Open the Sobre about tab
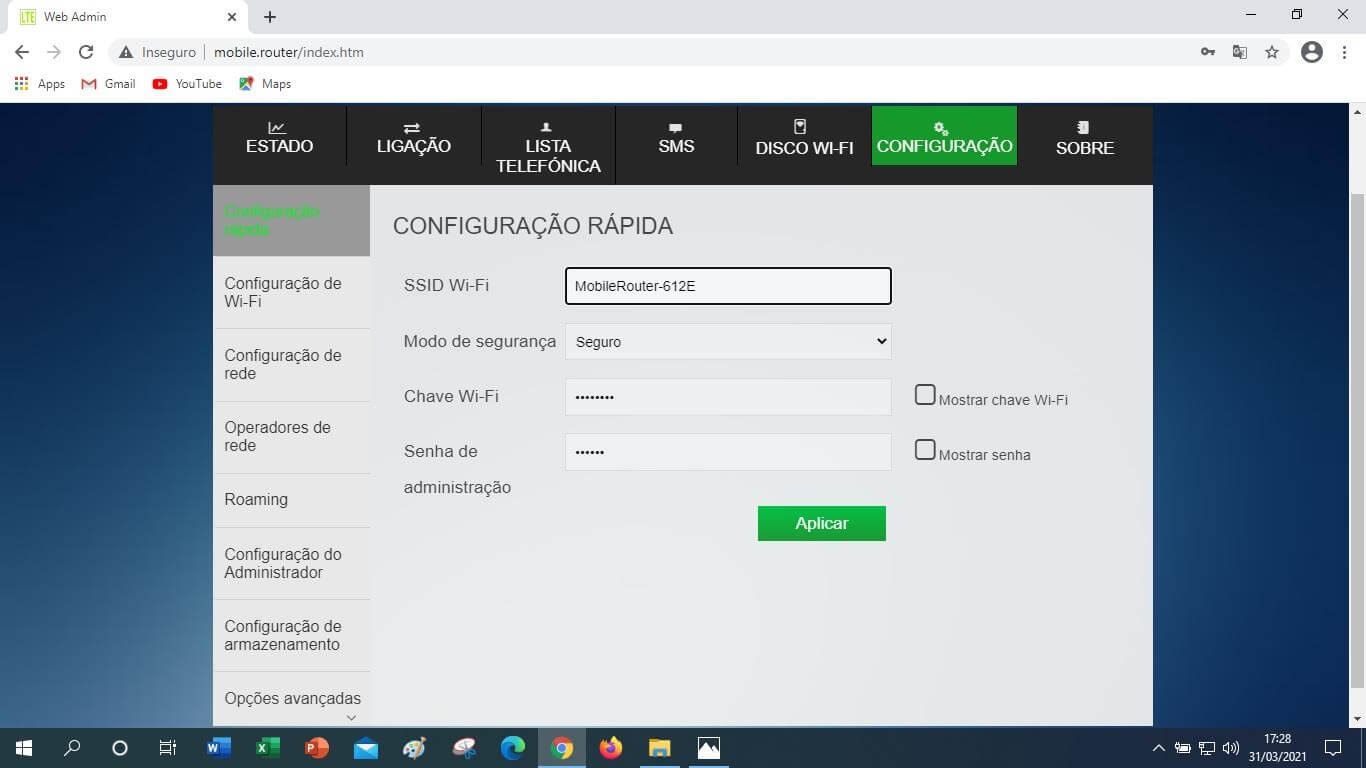The image size is (1366, 768). click(1084, 138)
